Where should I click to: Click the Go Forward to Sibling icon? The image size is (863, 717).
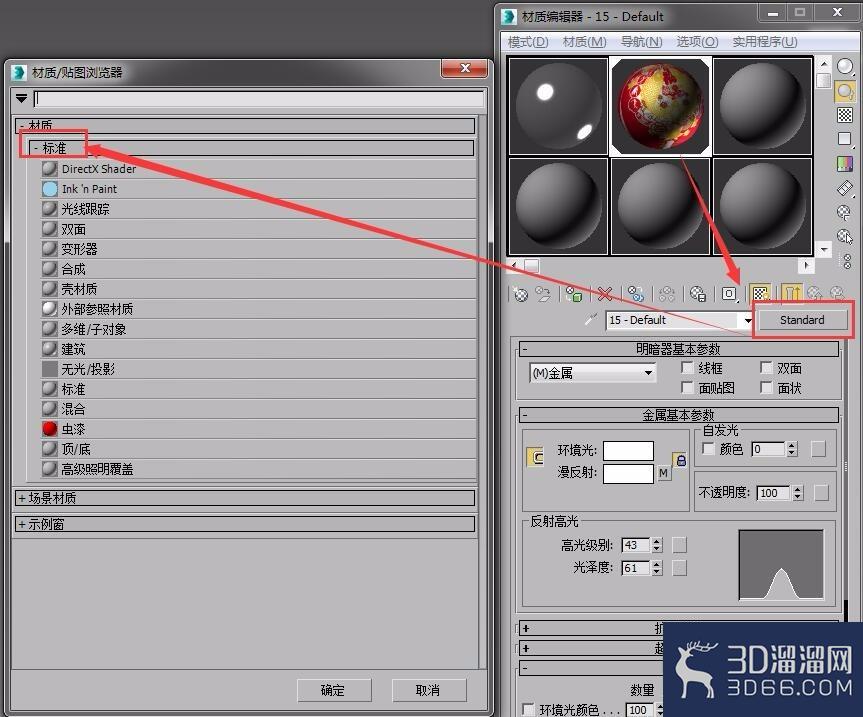837,294
